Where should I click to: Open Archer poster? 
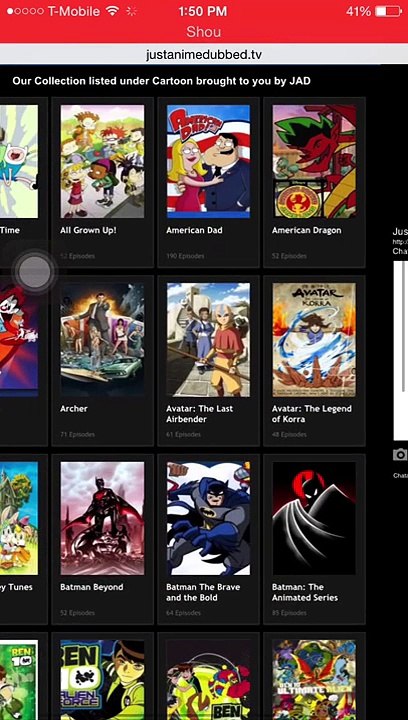102,339
